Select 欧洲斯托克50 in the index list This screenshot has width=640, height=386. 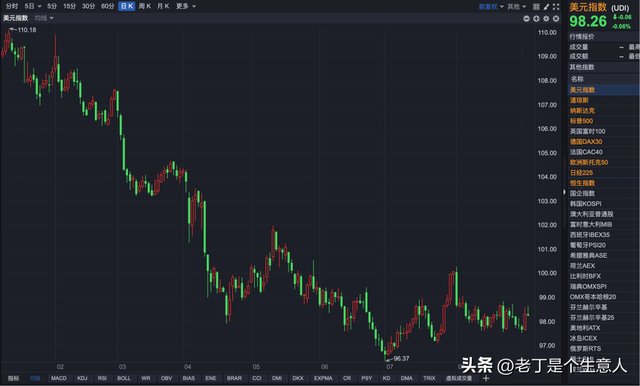pyautogui.click(x=604, y=162)
